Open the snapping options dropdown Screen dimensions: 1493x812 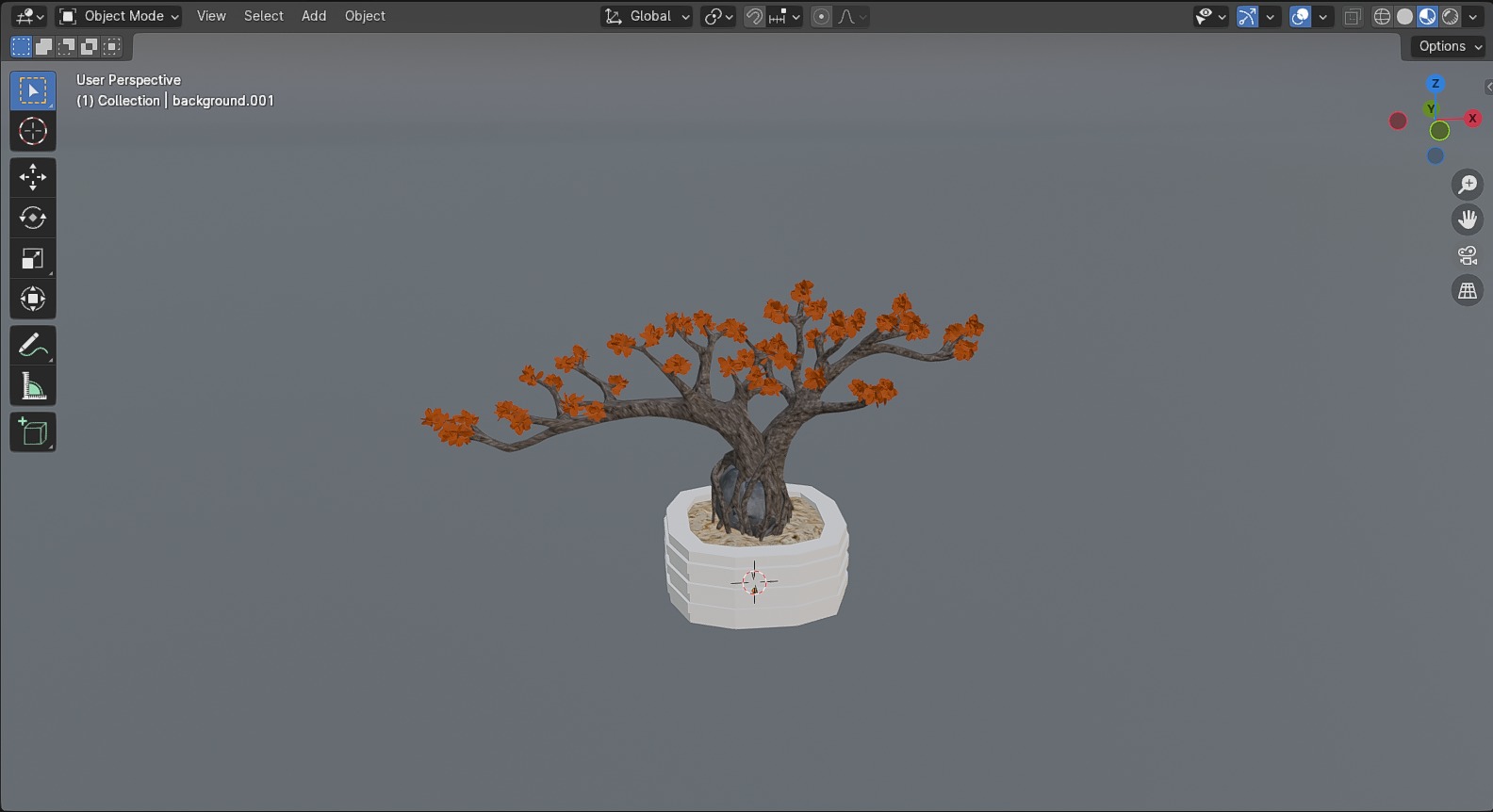(x=784, y=16)
